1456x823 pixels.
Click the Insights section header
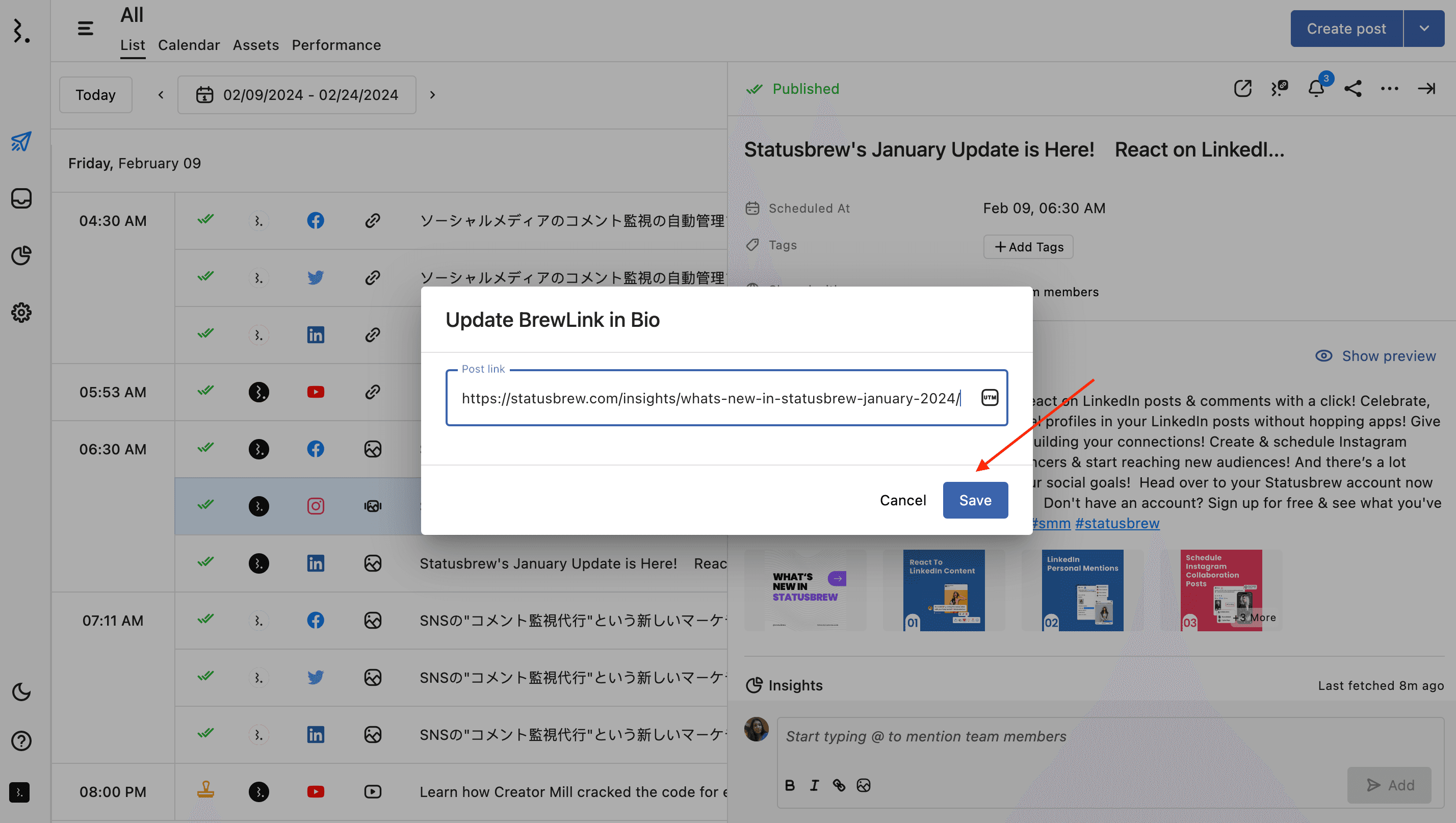pos(784,686)
